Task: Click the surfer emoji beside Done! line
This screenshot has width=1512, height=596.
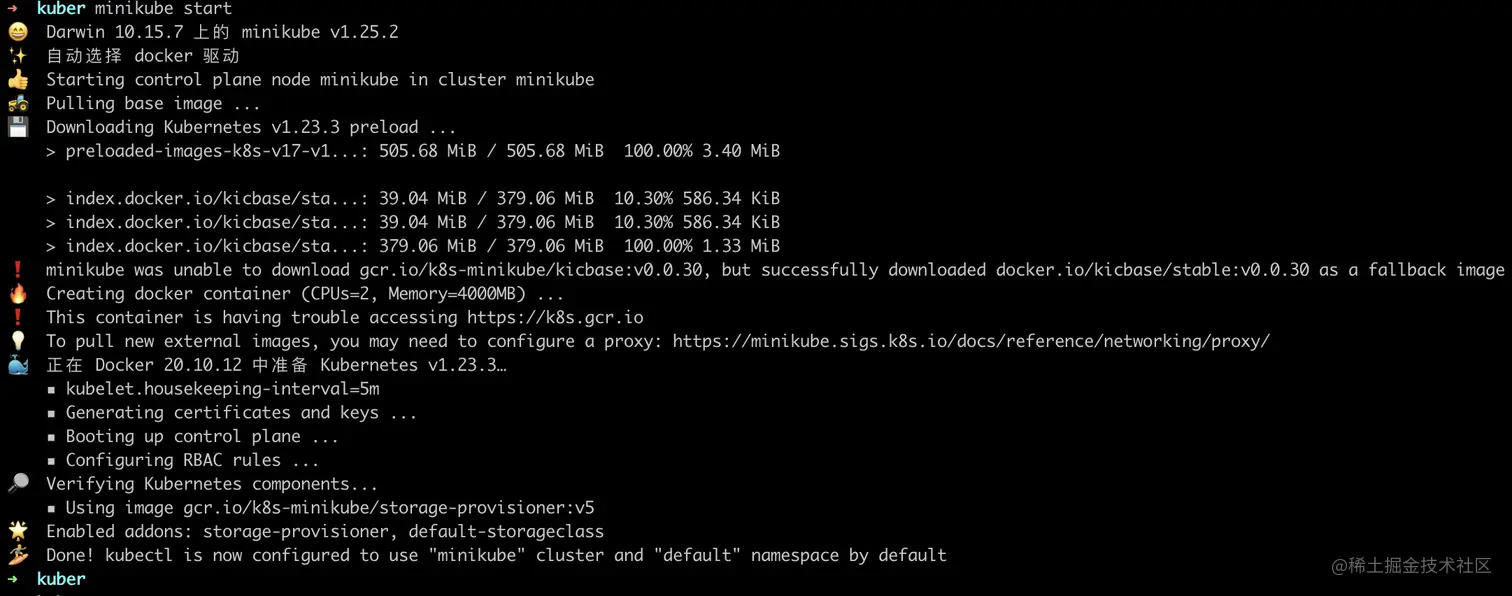Action: (17, 555)
